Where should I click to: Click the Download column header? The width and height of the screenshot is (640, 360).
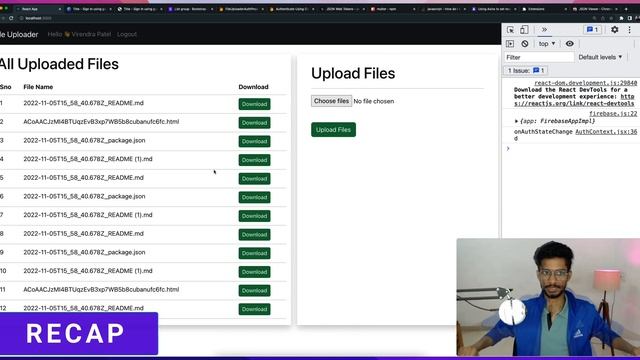(253, 87)
